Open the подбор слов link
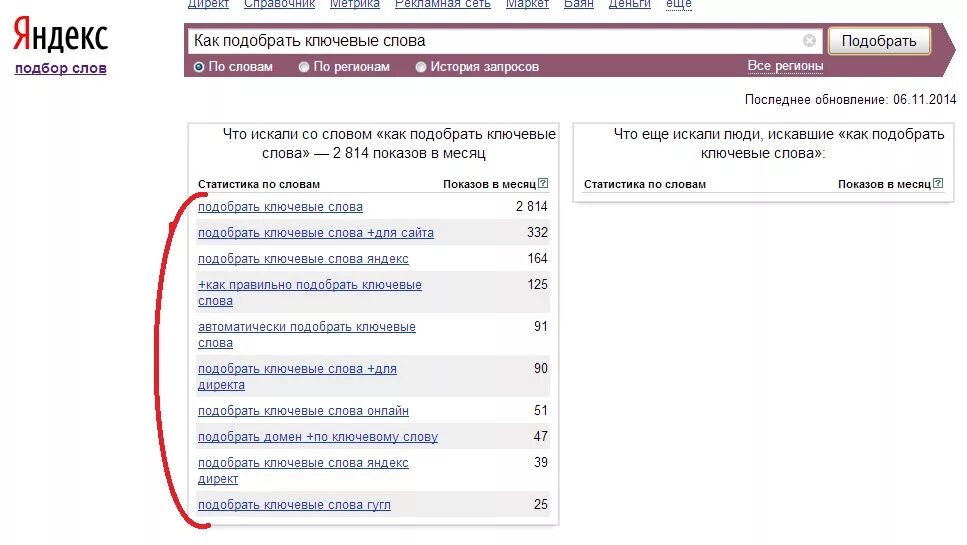967x545 pixels. tap(60, 68)
